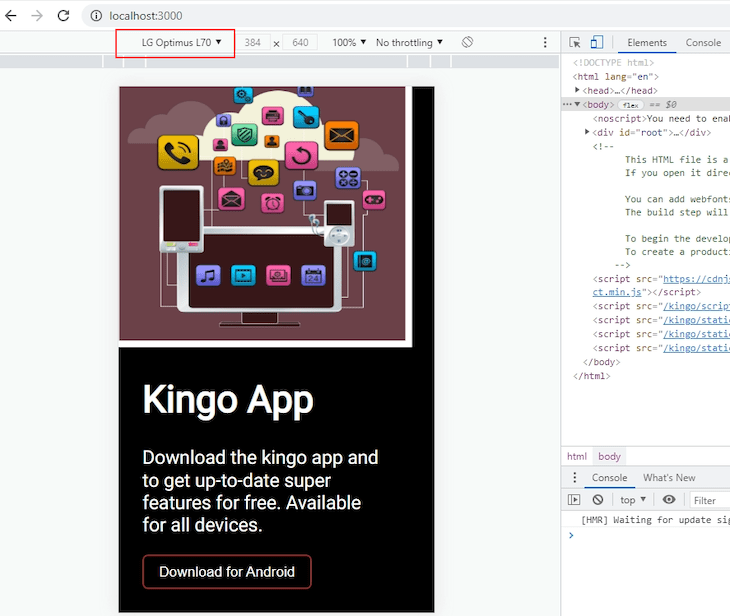730x616 pixels.
Task: Clear the console with the block icon
Action: 598,500
